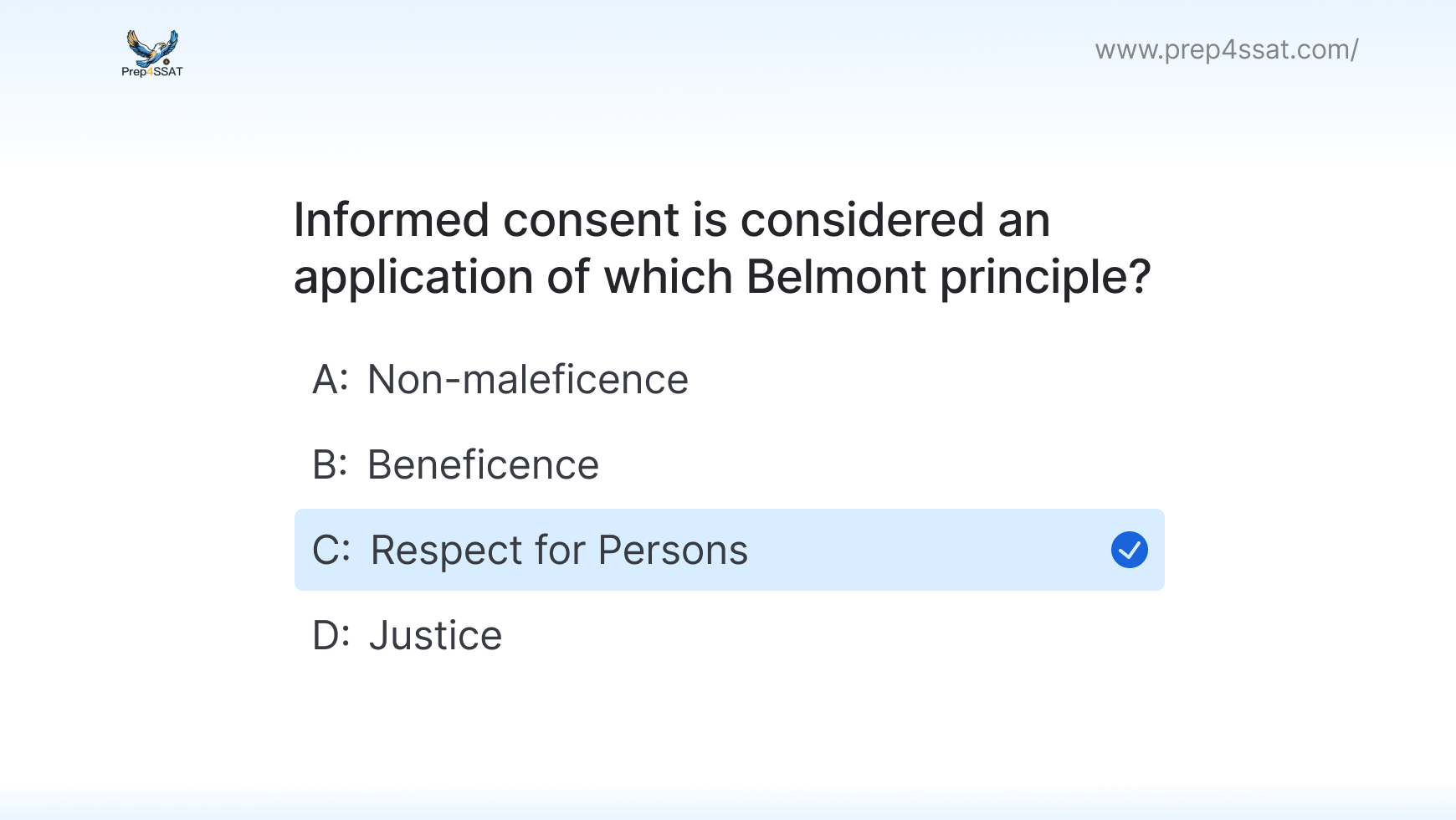1456x820 pixels.
Task: Click the word "principle?" in the question
Action: [1045, 277]
